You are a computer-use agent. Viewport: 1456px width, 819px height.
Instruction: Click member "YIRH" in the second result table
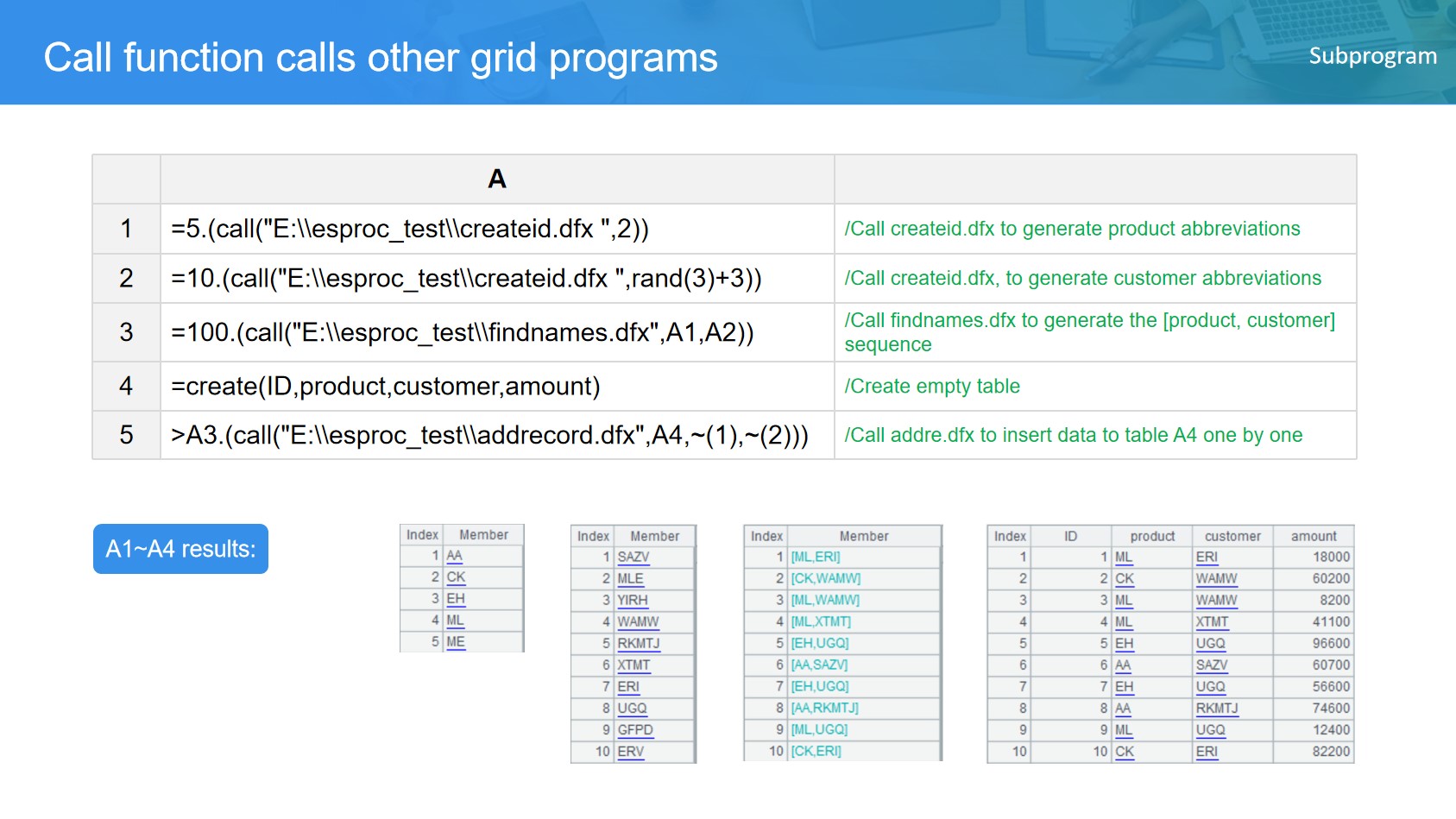point(633,601)
